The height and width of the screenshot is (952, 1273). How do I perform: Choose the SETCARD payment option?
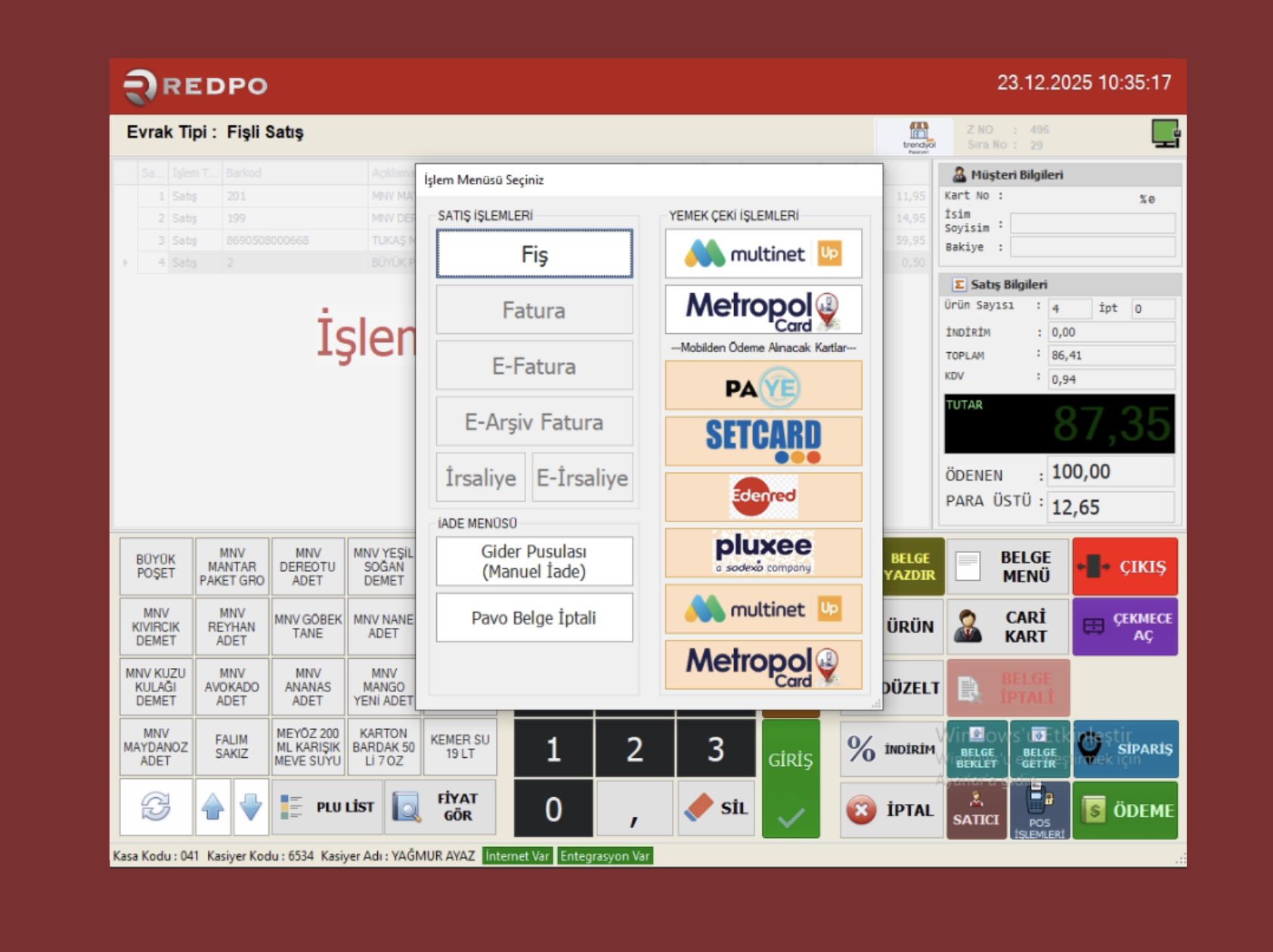[763, 441]
